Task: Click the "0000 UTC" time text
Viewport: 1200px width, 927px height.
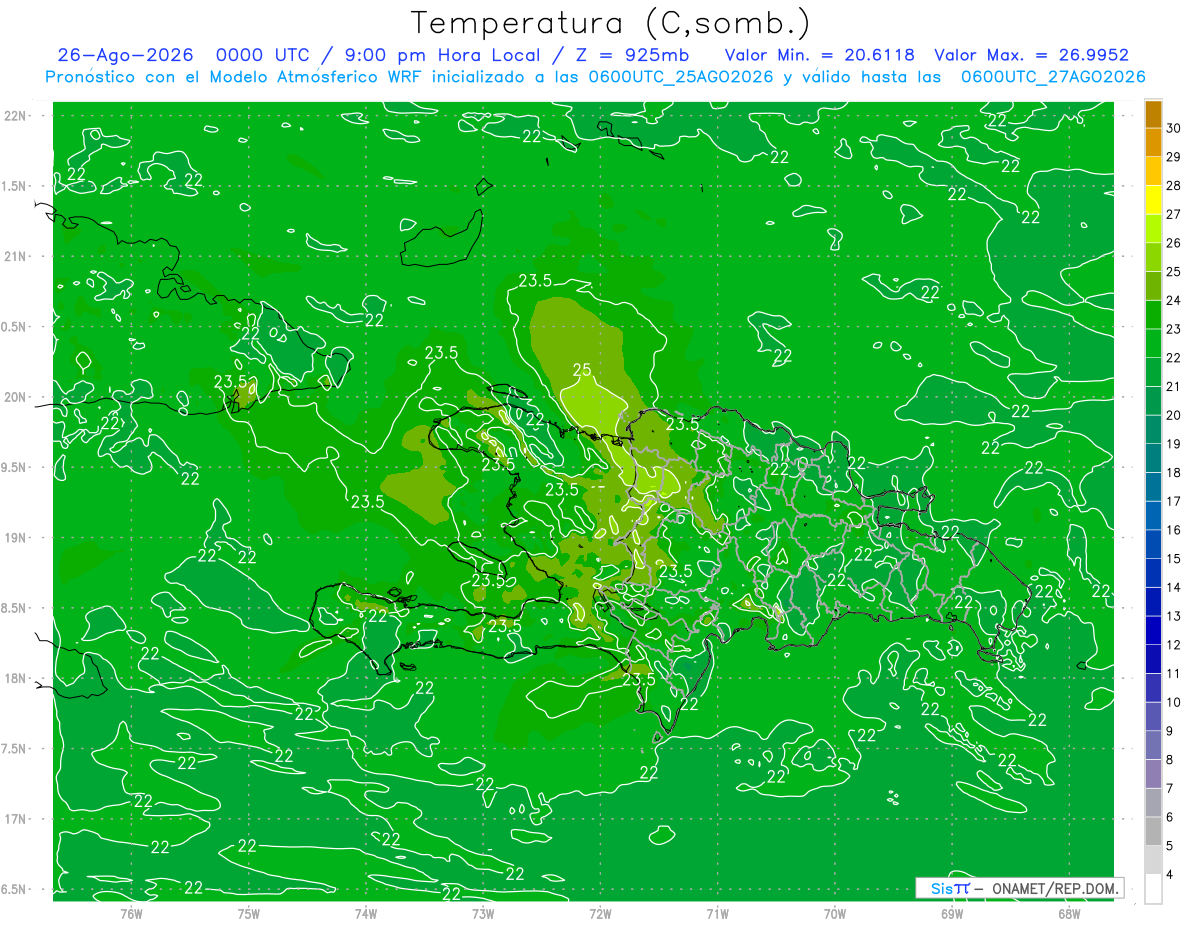Action: 264,56
